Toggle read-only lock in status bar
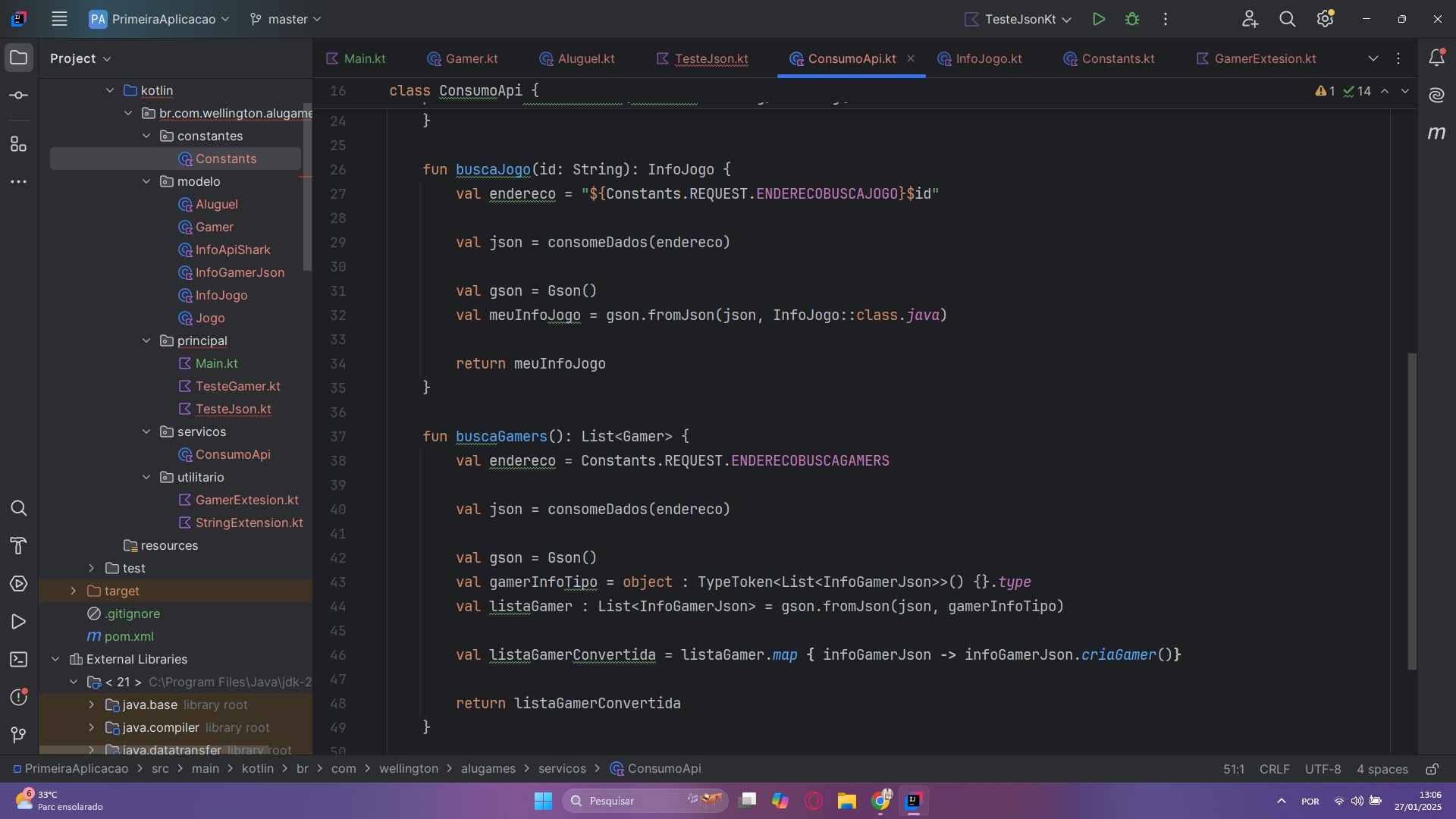The image size is (1456, 819). pyautogui.click(x=1432, y=769)
